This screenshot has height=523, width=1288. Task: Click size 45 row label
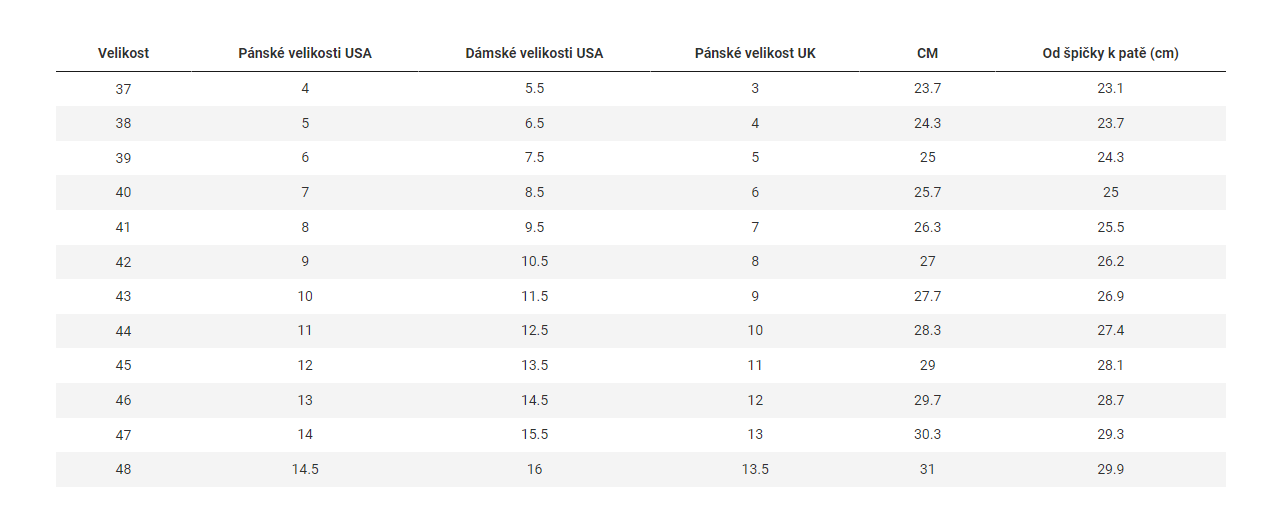click(x=123, y=366)
